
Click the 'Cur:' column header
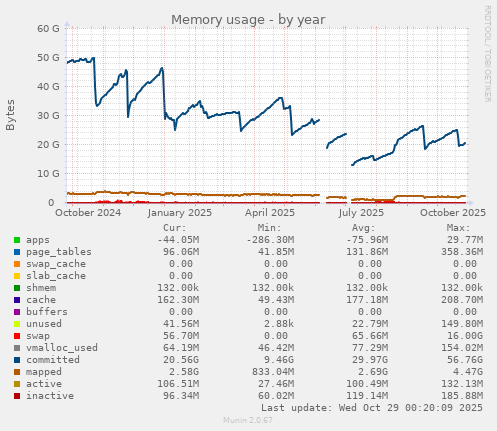click(175, 228)
